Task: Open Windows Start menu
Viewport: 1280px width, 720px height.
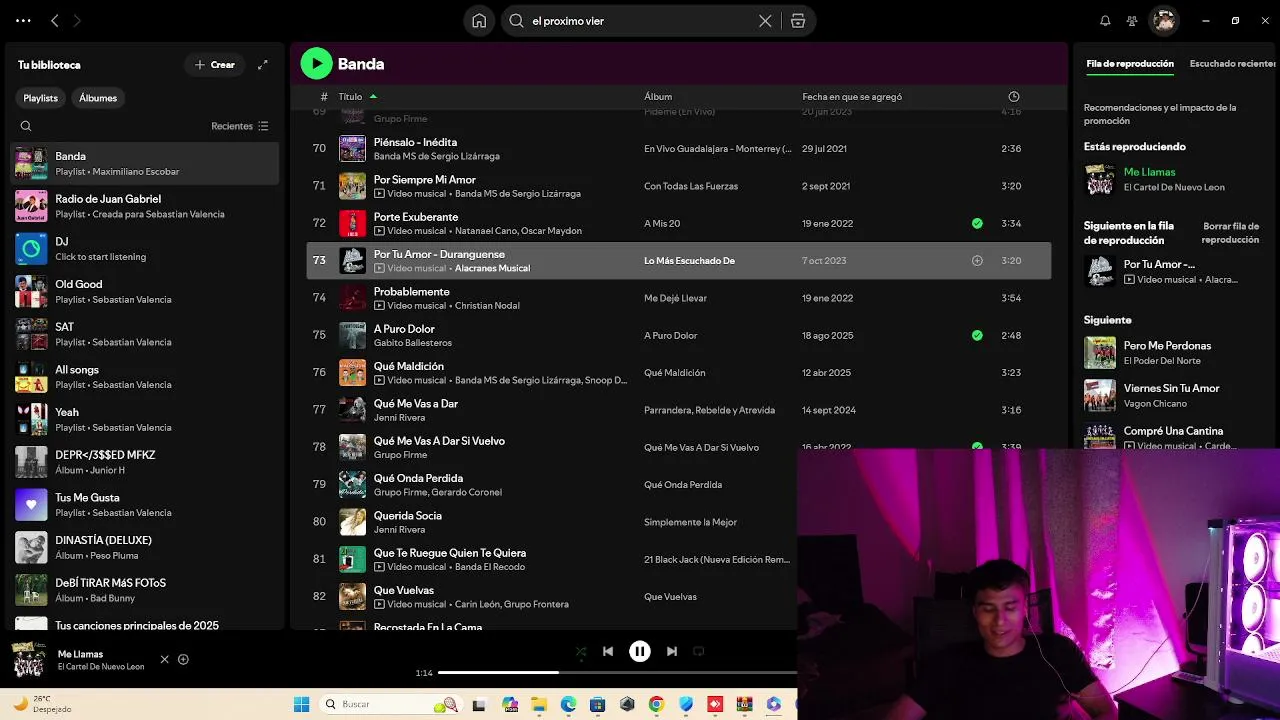Action: [301, 704]
